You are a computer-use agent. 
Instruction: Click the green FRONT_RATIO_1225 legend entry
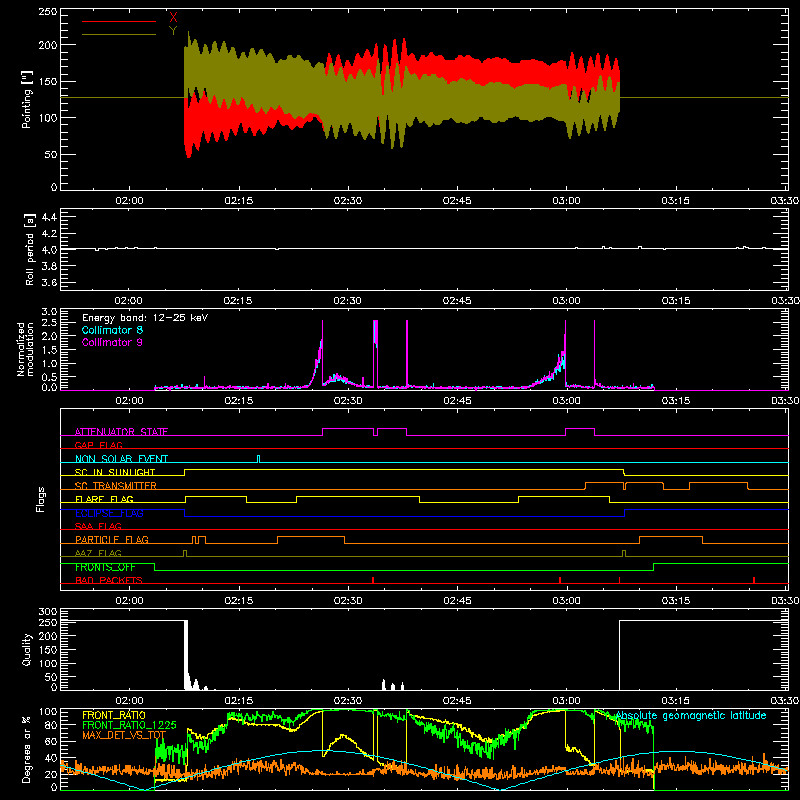pos(129,725)
